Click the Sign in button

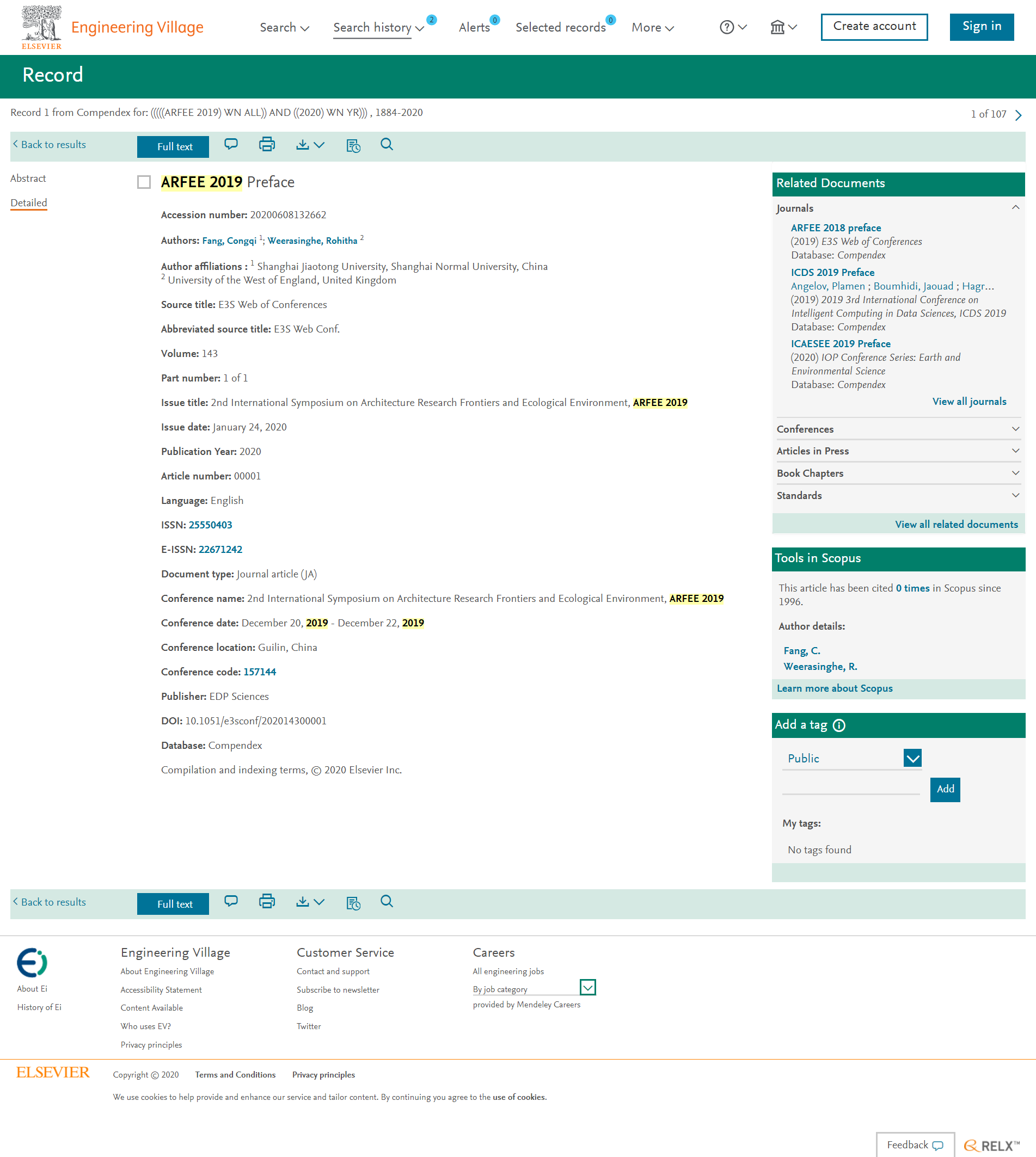982,27
